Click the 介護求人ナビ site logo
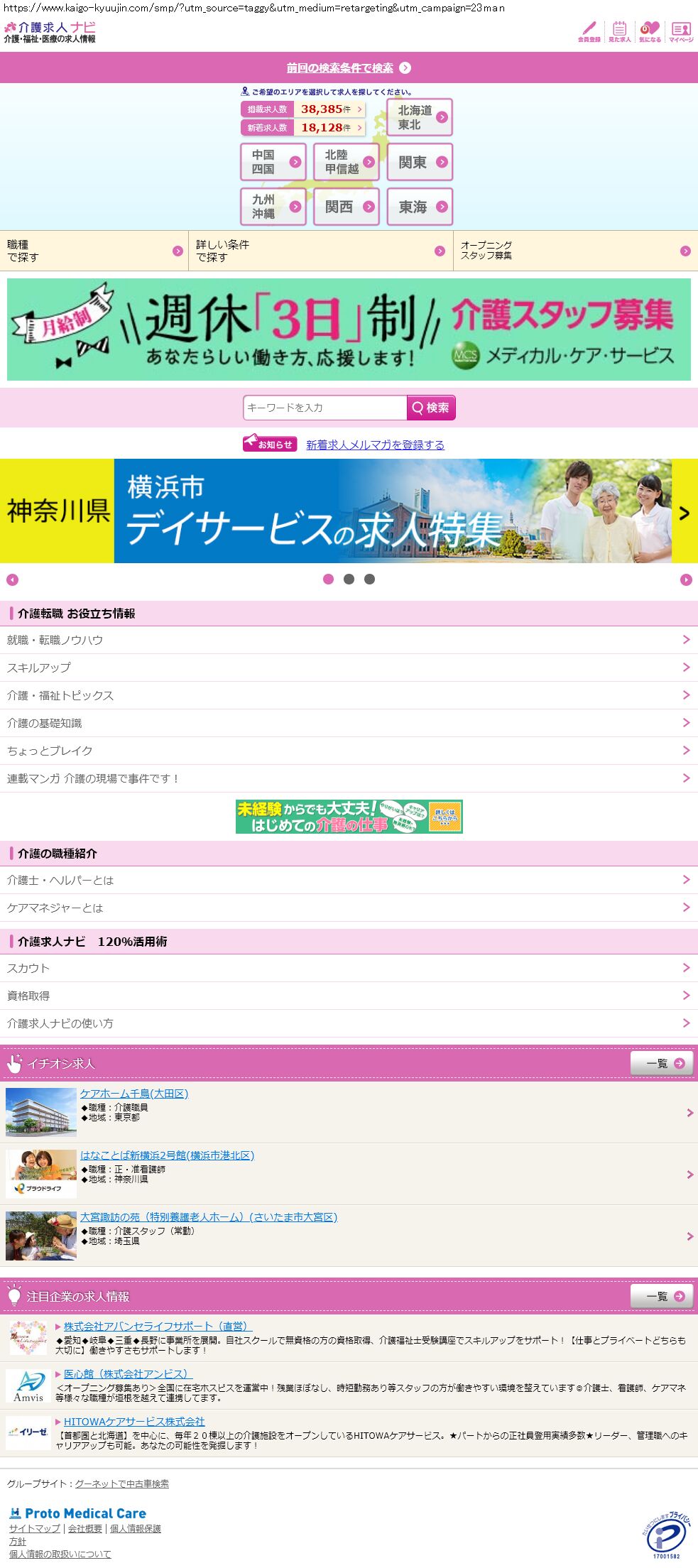 click(x=50, y=32)
